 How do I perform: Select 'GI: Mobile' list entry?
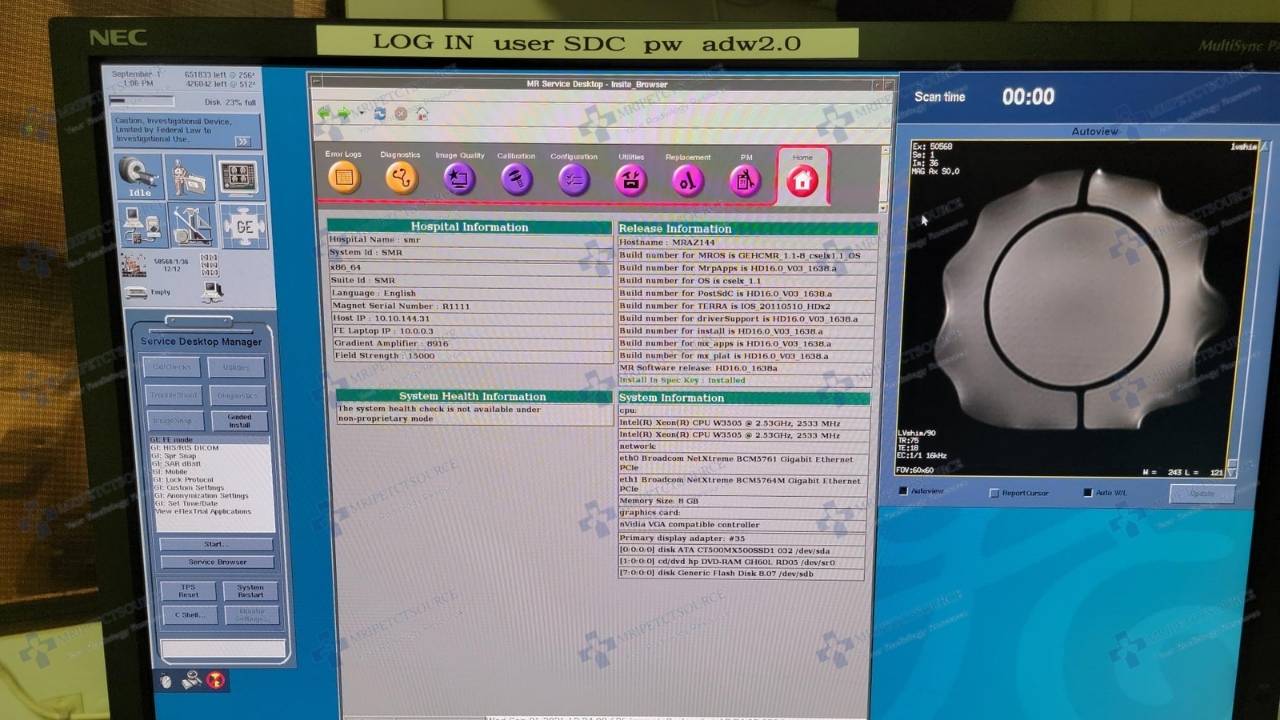(x=170, y=472)
